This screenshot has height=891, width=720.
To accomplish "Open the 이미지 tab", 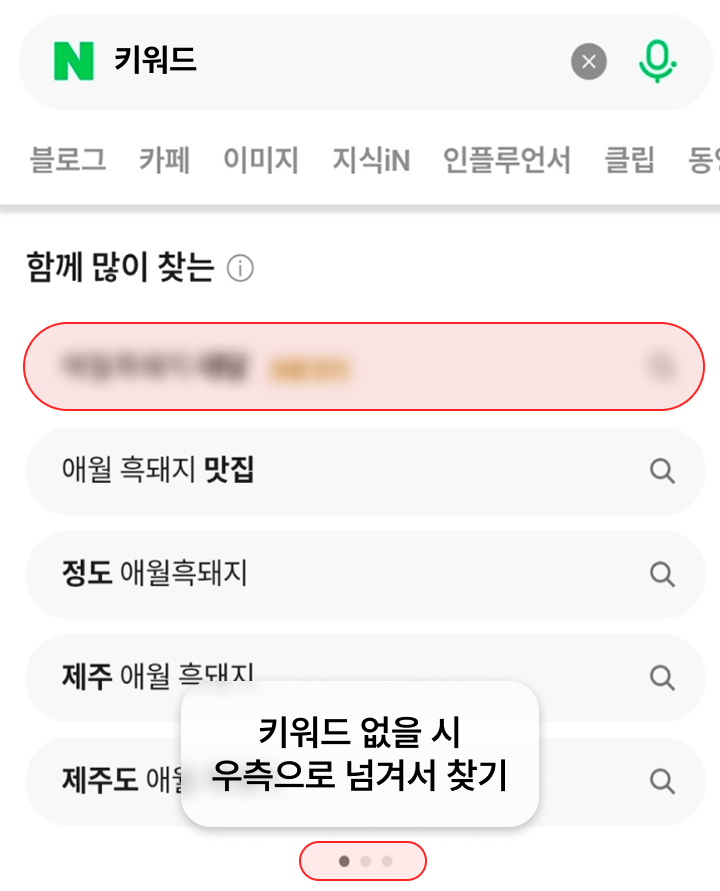I will pos(261,160).
